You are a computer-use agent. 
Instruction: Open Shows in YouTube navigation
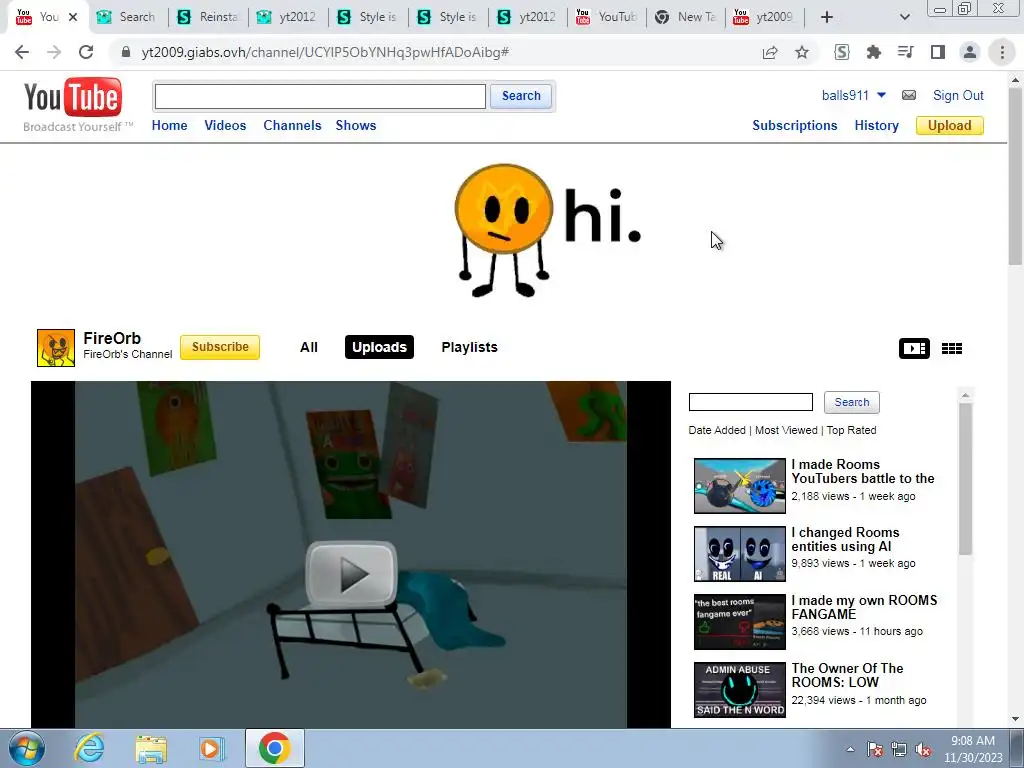(x=356, y=125)
